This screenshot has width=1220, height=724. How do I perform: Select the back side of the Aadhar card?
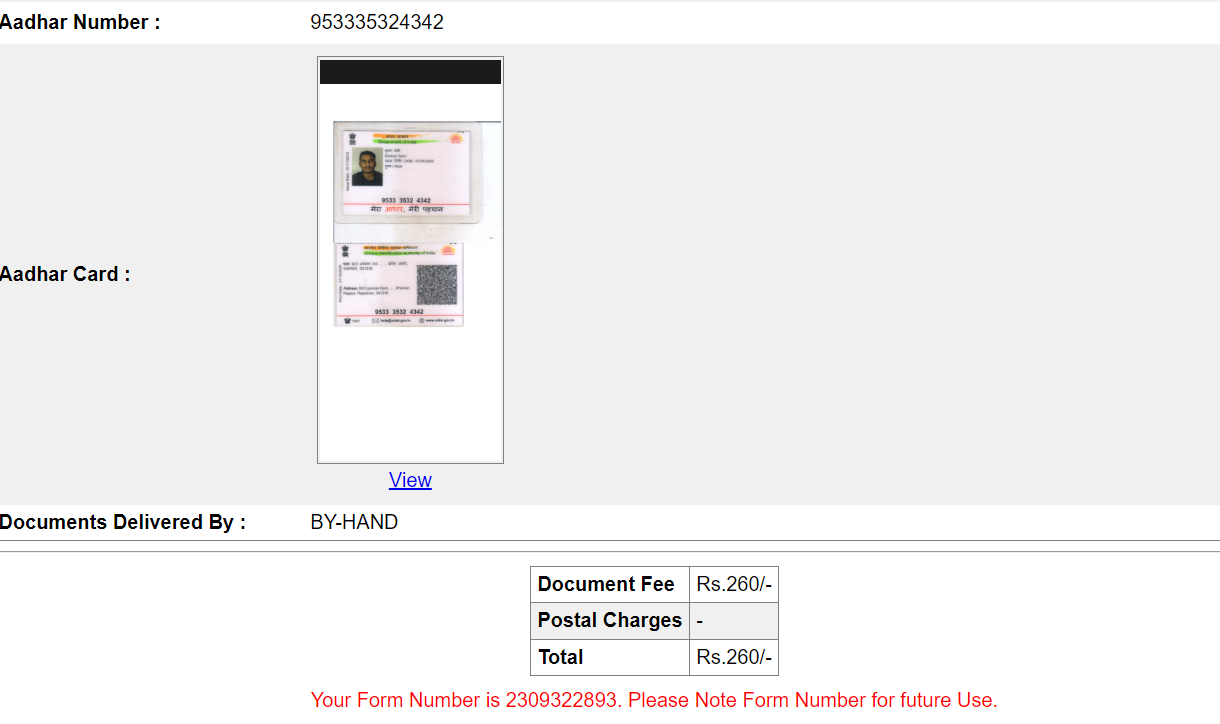pos(399,284)
